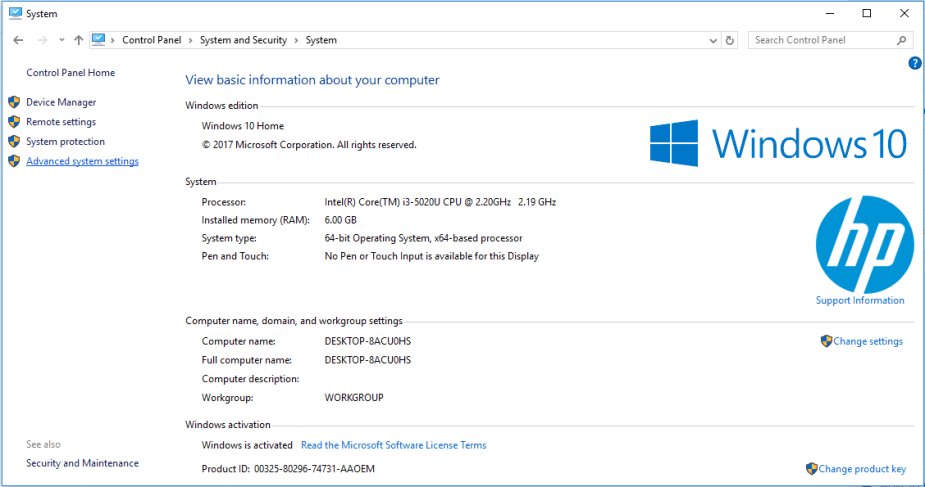
Task: Go to Control Panel Home
Action: coord(70,73)
